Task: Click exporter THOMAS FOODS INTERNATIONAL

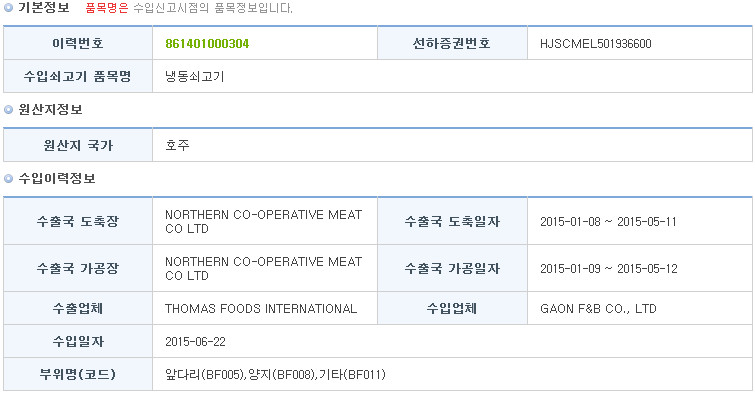Action: pyautogui.click(x=261, y=309)
